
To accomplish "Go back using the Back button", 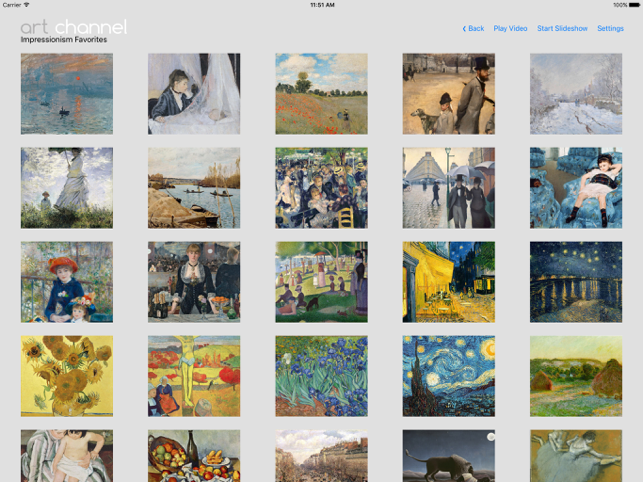I will click(x=473, y=28).
